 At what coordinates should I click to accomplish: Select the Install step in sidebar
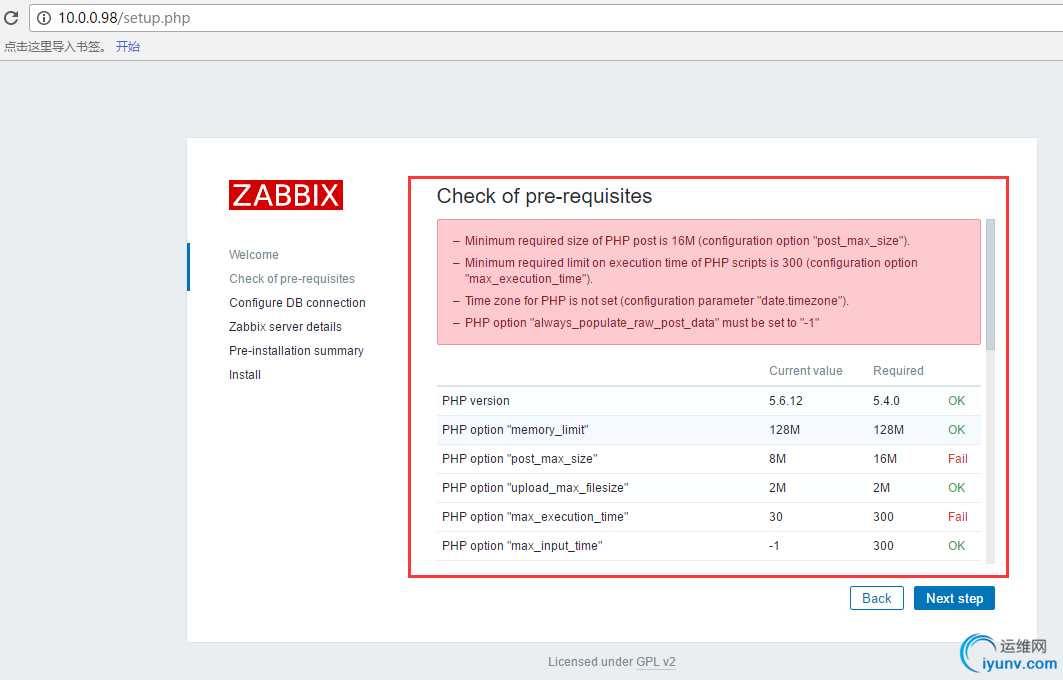[x=245, y=375]
